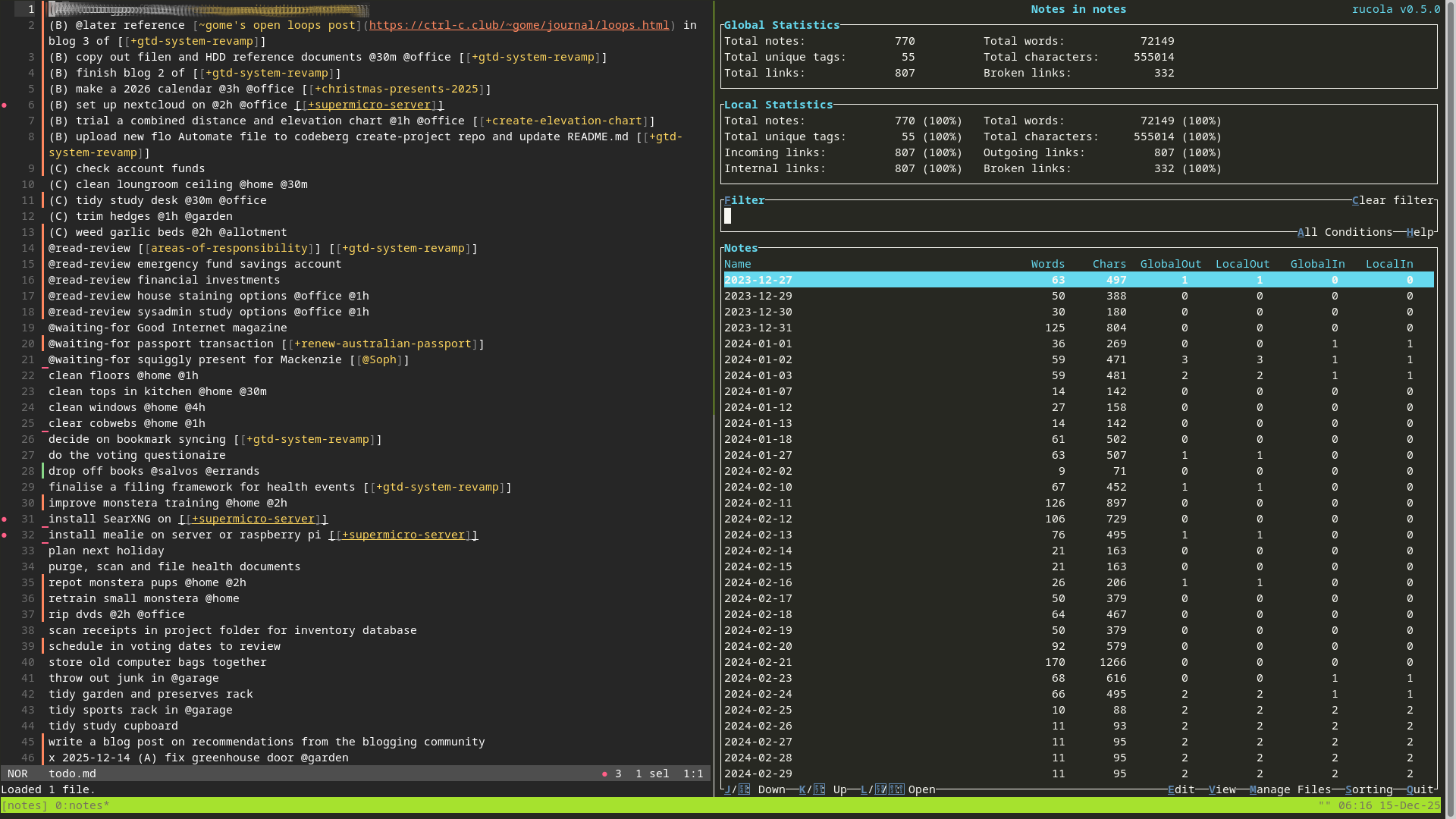Screen dimensions: 1456x819
Task: Open the ctrl-c.club loops.html link
Action: coord(519,26)
